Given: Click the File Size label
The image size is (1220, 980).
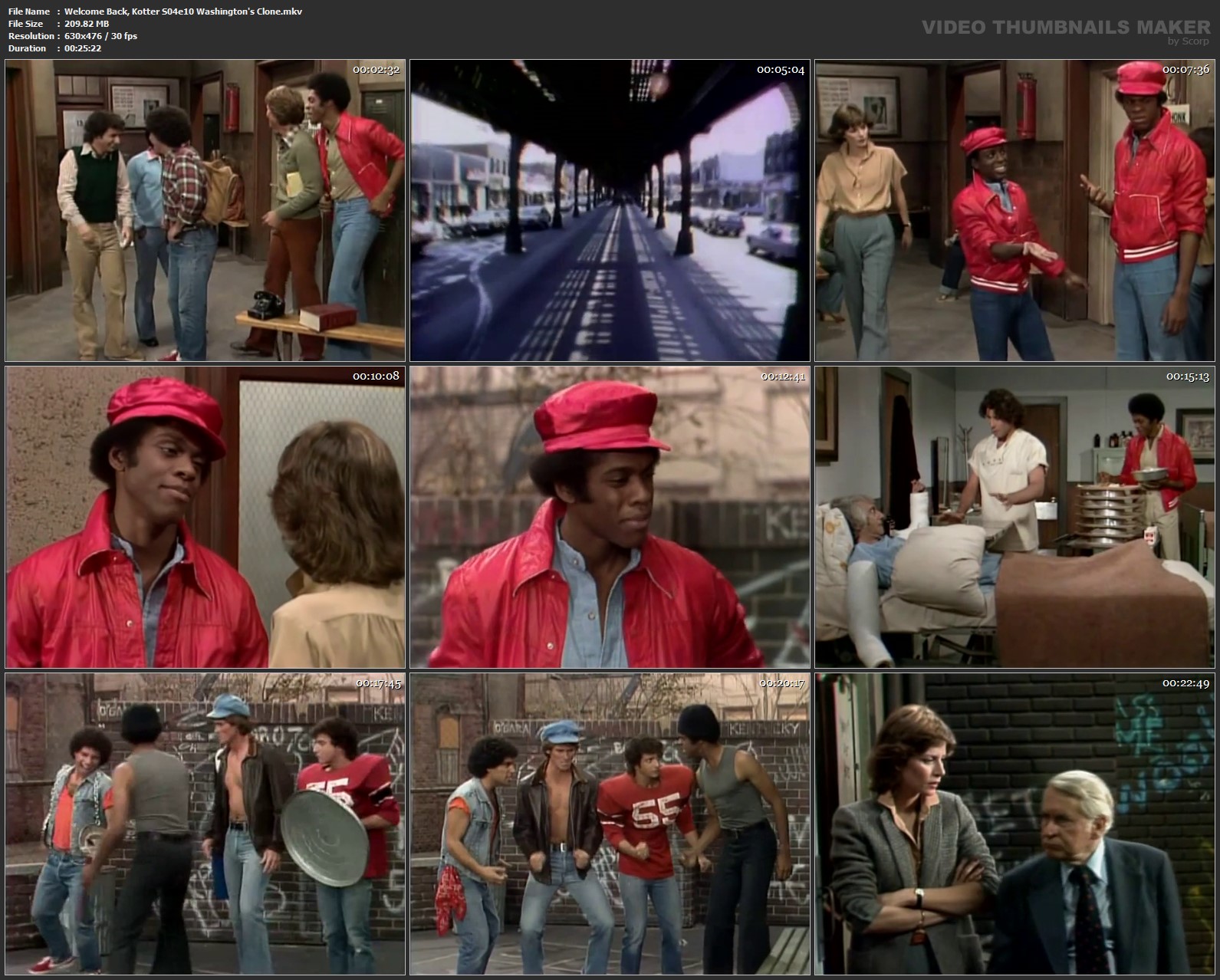Looking at the screenshot, I should [25, 24].
